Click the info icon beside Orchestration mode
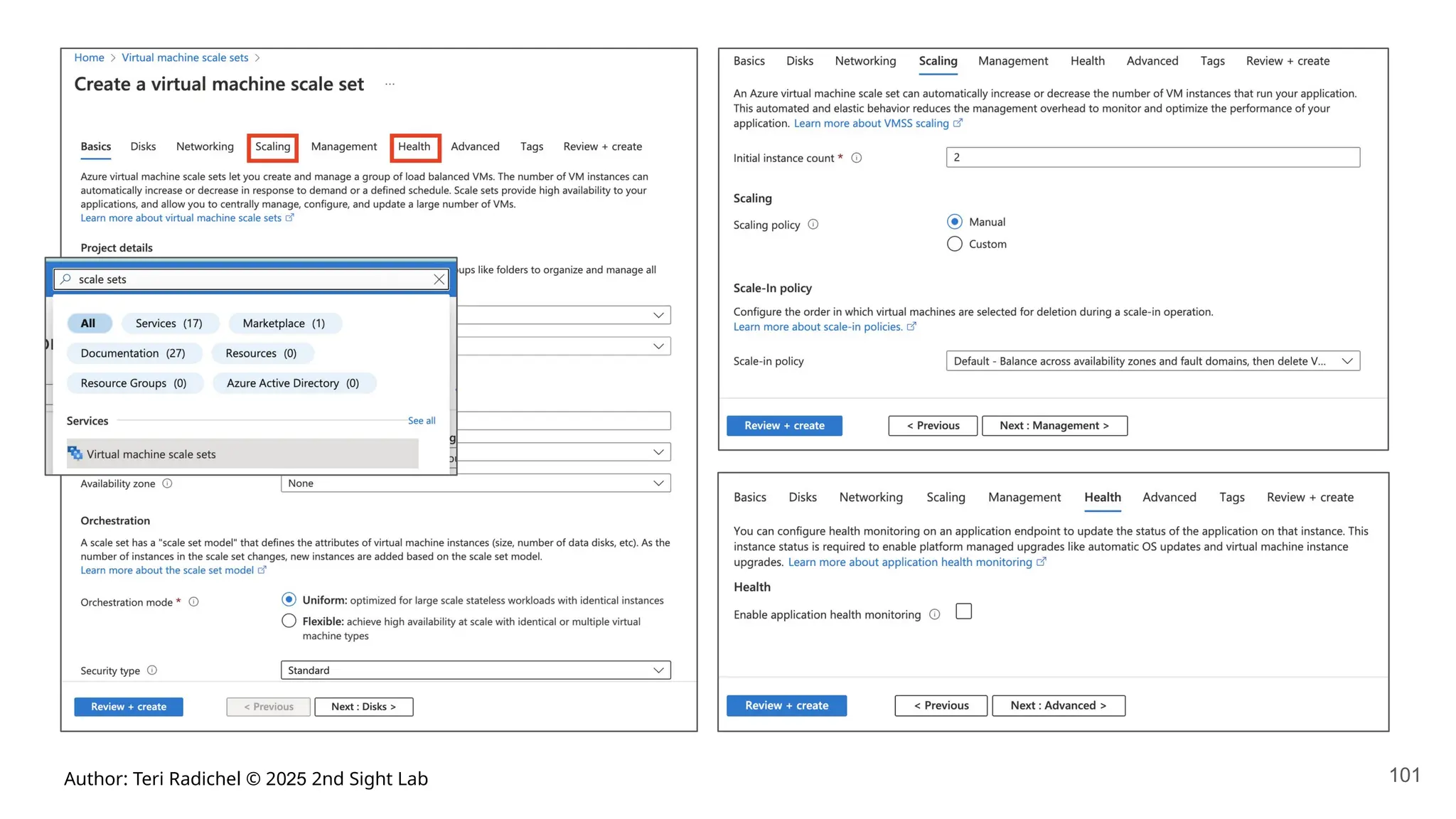The height and width of the screenshot is (819, 1456). click(x=193, y=602)
